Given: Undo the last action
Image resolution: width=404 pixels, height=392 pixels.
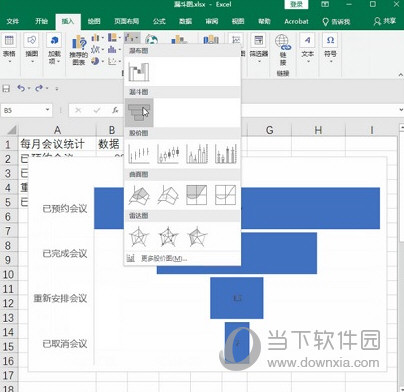Looking at the screenshot, I should [x=21, y=88].
